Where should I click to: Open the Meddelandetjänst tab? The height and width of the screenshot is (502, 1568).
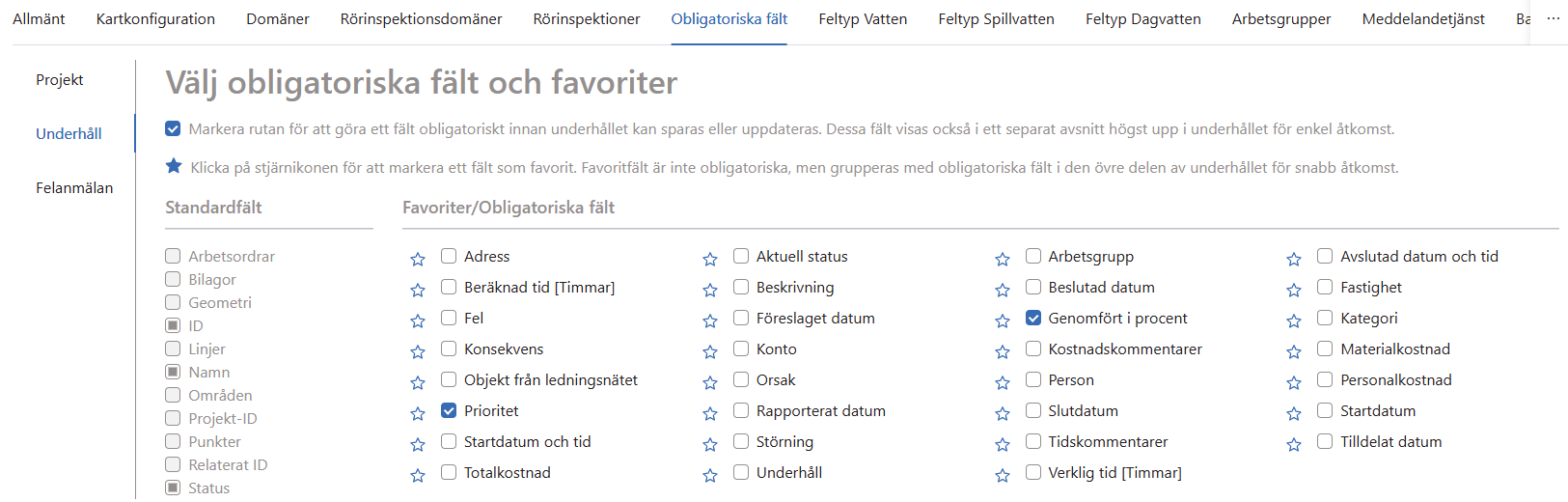[x=1423, y=18]
